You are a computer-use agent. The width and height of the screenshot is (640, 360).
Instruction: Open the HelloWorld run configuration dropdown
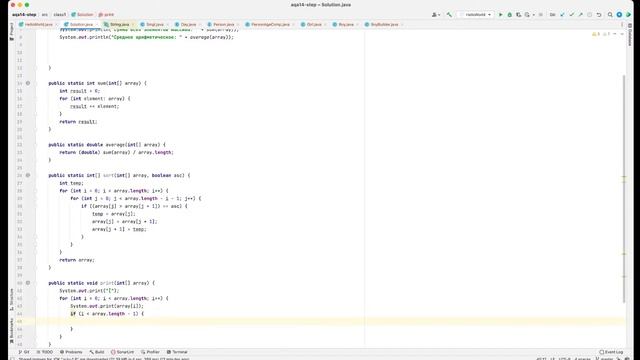pos(476,15)
